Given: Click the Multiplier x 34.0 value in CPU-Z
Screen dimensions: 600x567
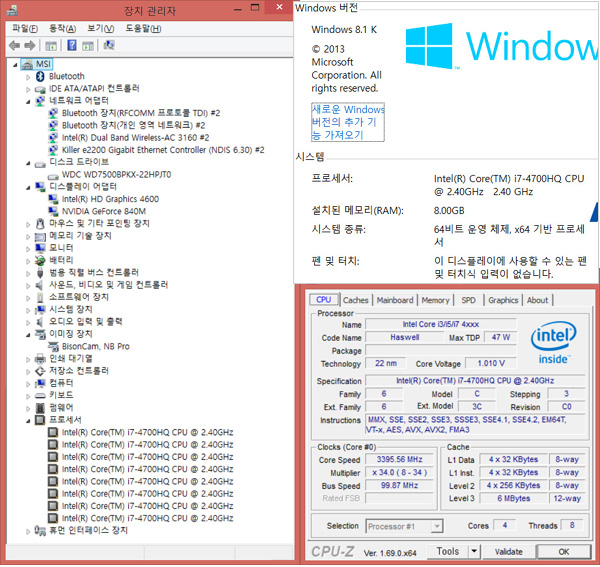Looking at the screenshot, I should pyautogui.click(x=399, y=472).
